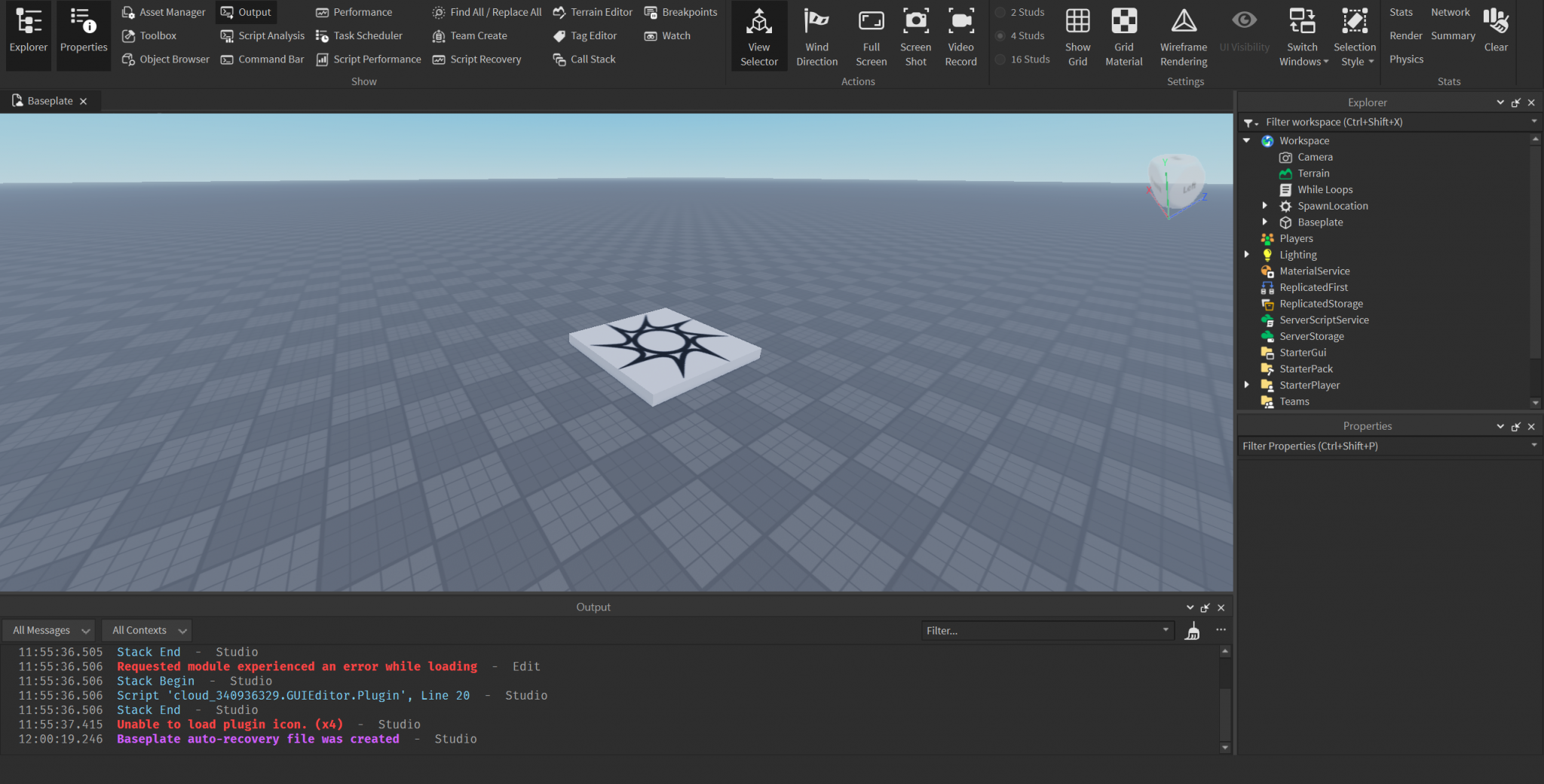The height and width of the screenshot is (784, 1544).
Task: Open the View Selector tool
Action: 758,35
